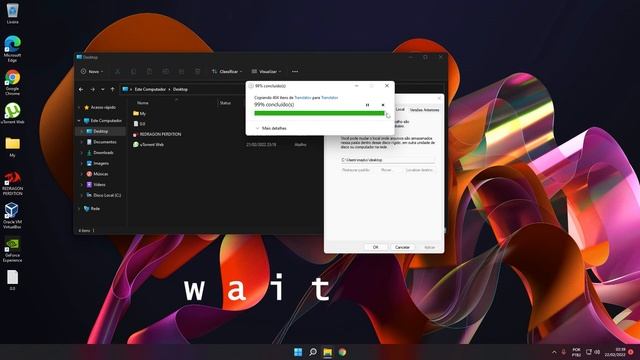Expand Mais detalhes in the copy dialog
640x360 pixels.
tap(271, 128)
